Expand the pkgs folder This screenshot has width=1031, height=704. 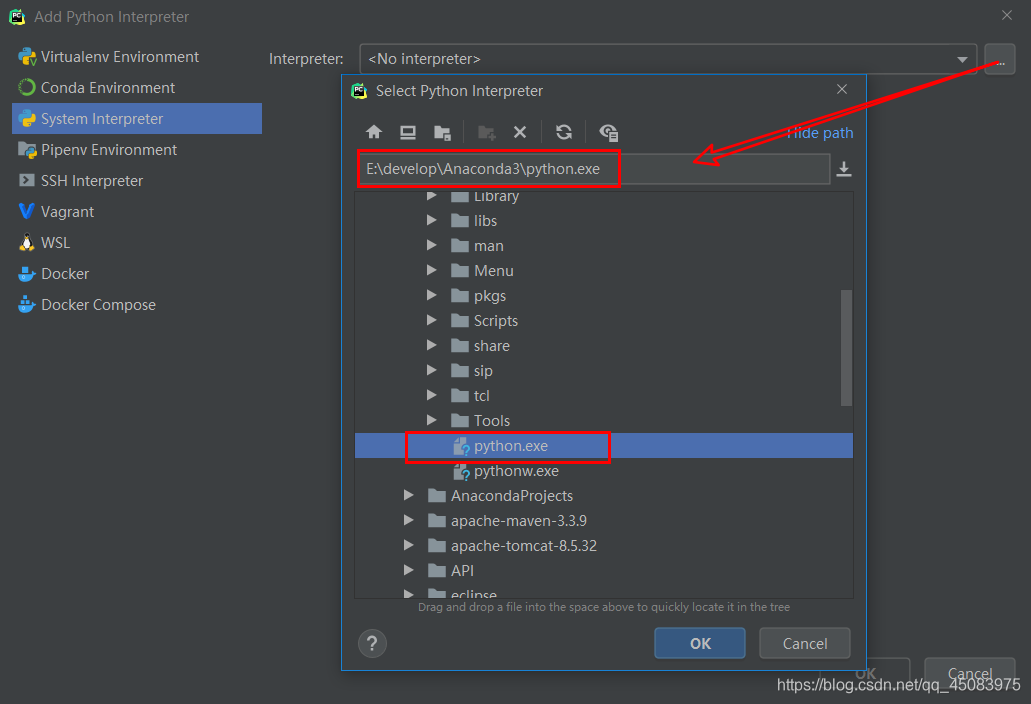click(431, 295)
